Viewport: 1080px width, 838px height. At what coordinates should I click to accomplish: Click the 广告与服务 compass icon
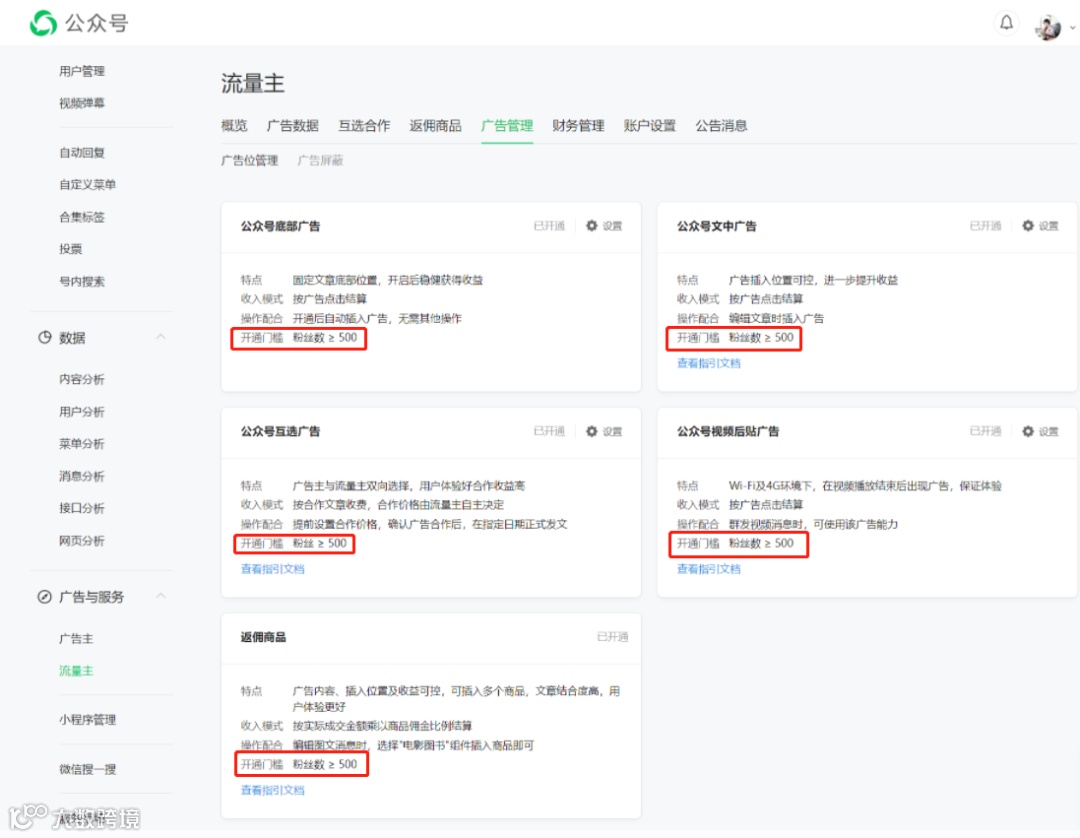[45, 596]
